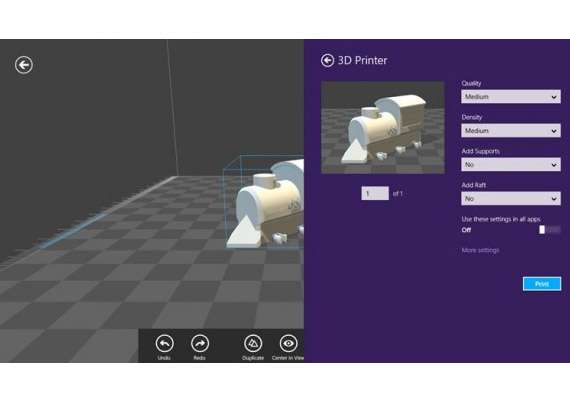Click the Add Supports label
This screenshot has width=570, height=400.
(480, 151)
